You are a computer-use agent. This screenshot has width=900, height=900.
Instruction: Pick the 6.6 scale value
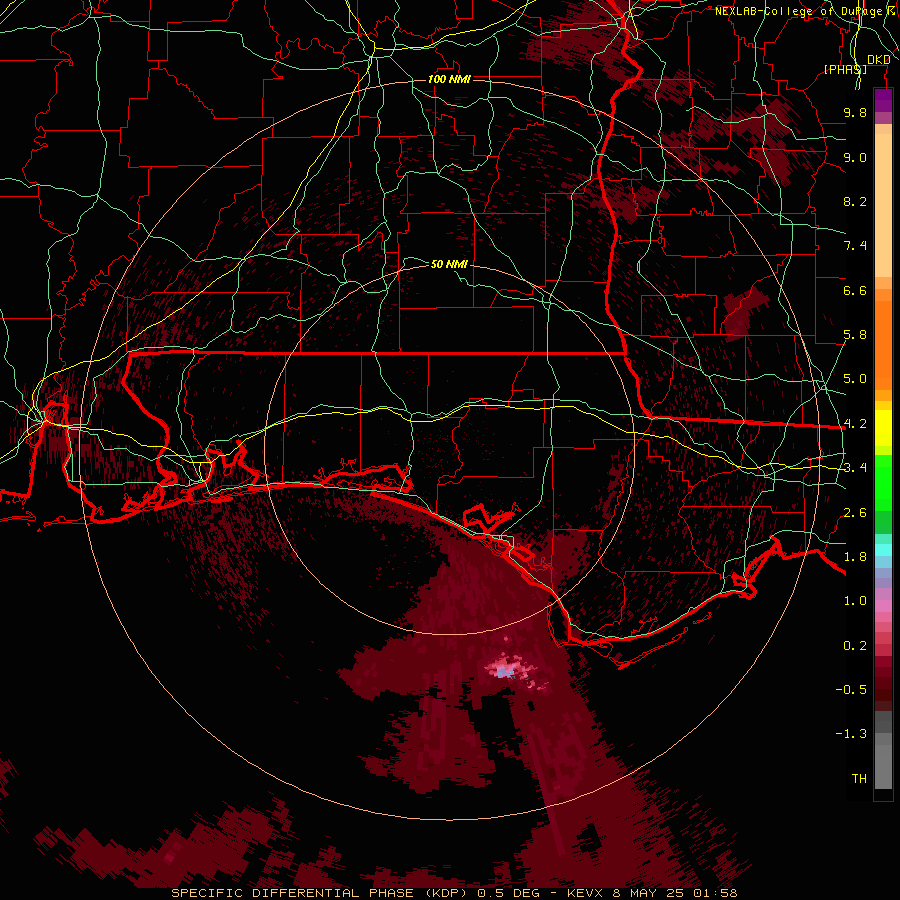(855, 290)
